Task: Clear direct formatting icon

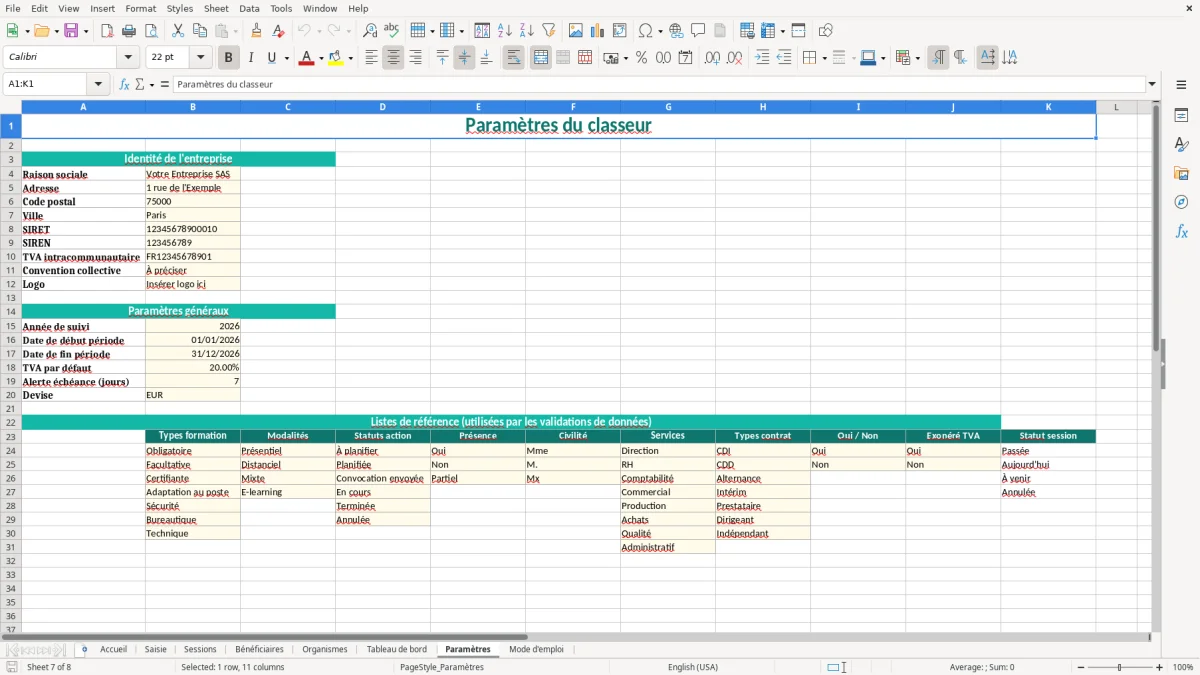Action: point(278,31)
